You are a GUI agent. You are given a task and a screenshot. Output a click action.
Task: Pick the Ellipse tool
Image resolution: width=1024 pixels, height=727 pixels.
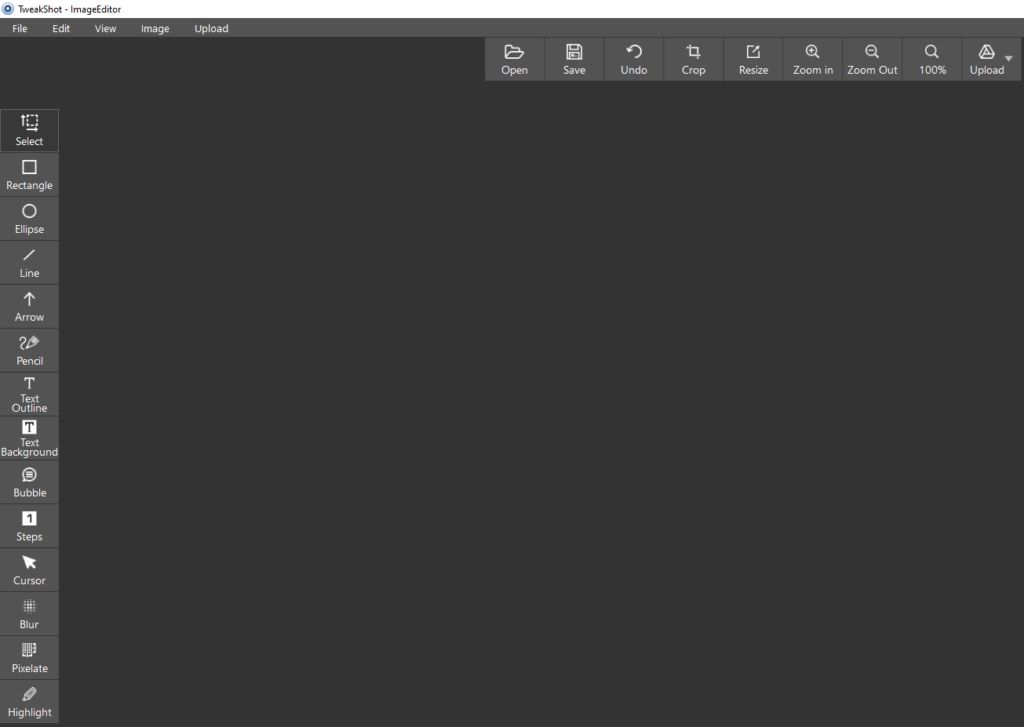coord(29,219)
